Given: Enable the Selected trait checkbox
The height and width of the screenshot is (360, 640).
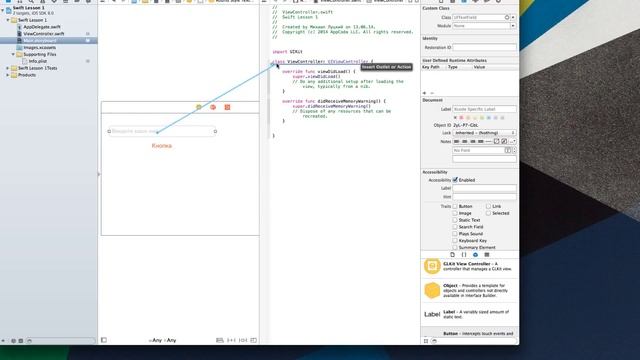Looking at the screenshot, I should pos(488,213).
